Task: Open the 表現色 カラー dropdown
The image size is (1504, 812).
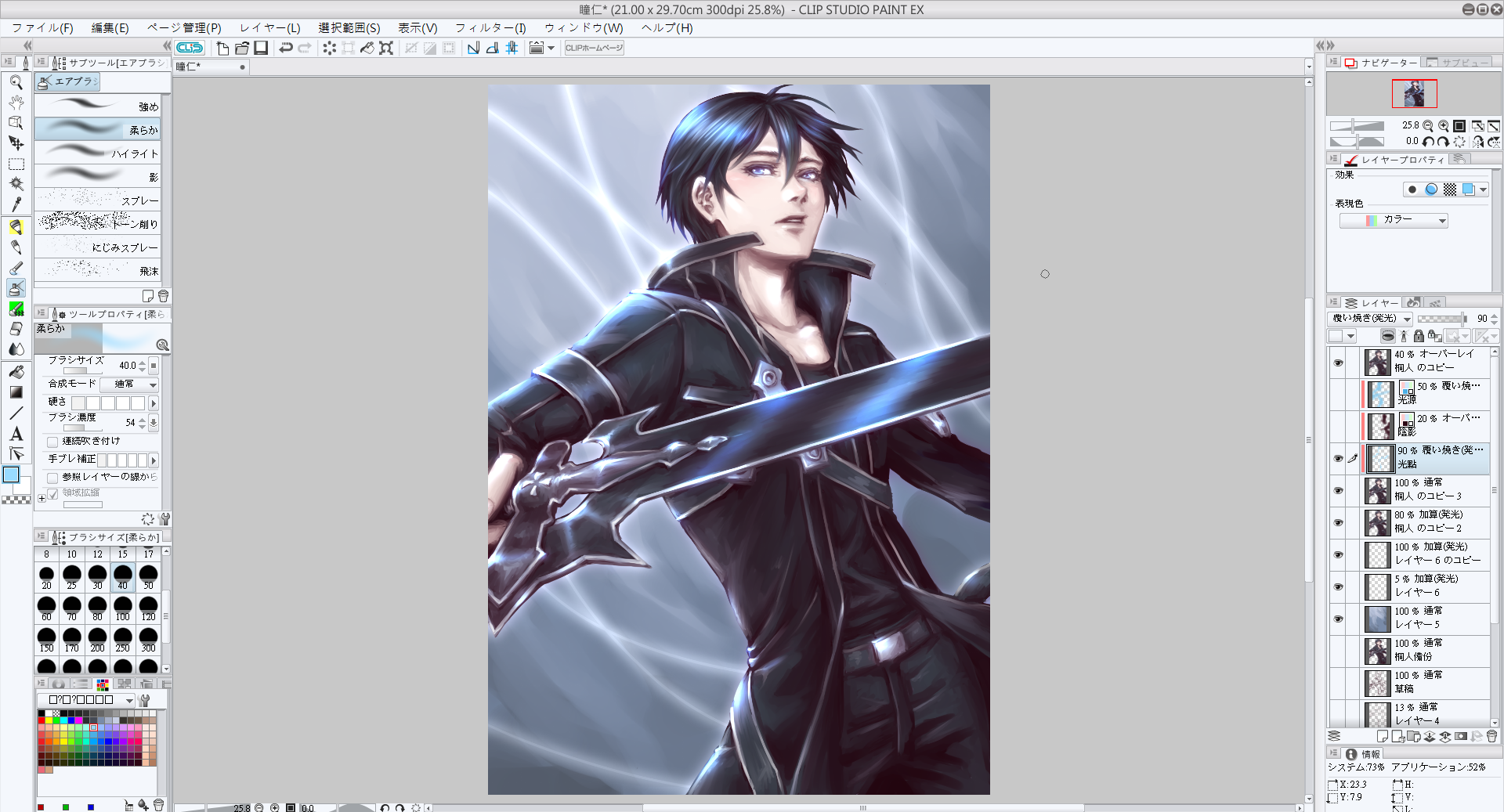Action: point(1394,221)
